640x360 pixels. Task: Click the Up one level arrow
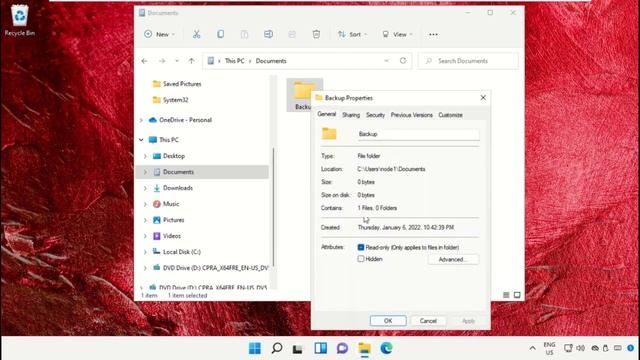[191, 61]
